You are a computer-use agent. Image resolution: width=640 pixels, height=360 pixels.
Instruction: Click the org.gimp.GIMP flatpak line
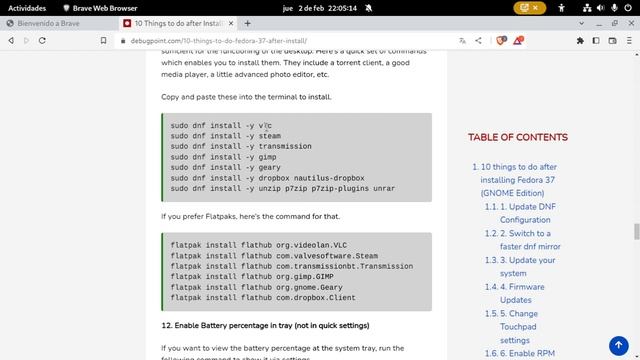point(252,277)
